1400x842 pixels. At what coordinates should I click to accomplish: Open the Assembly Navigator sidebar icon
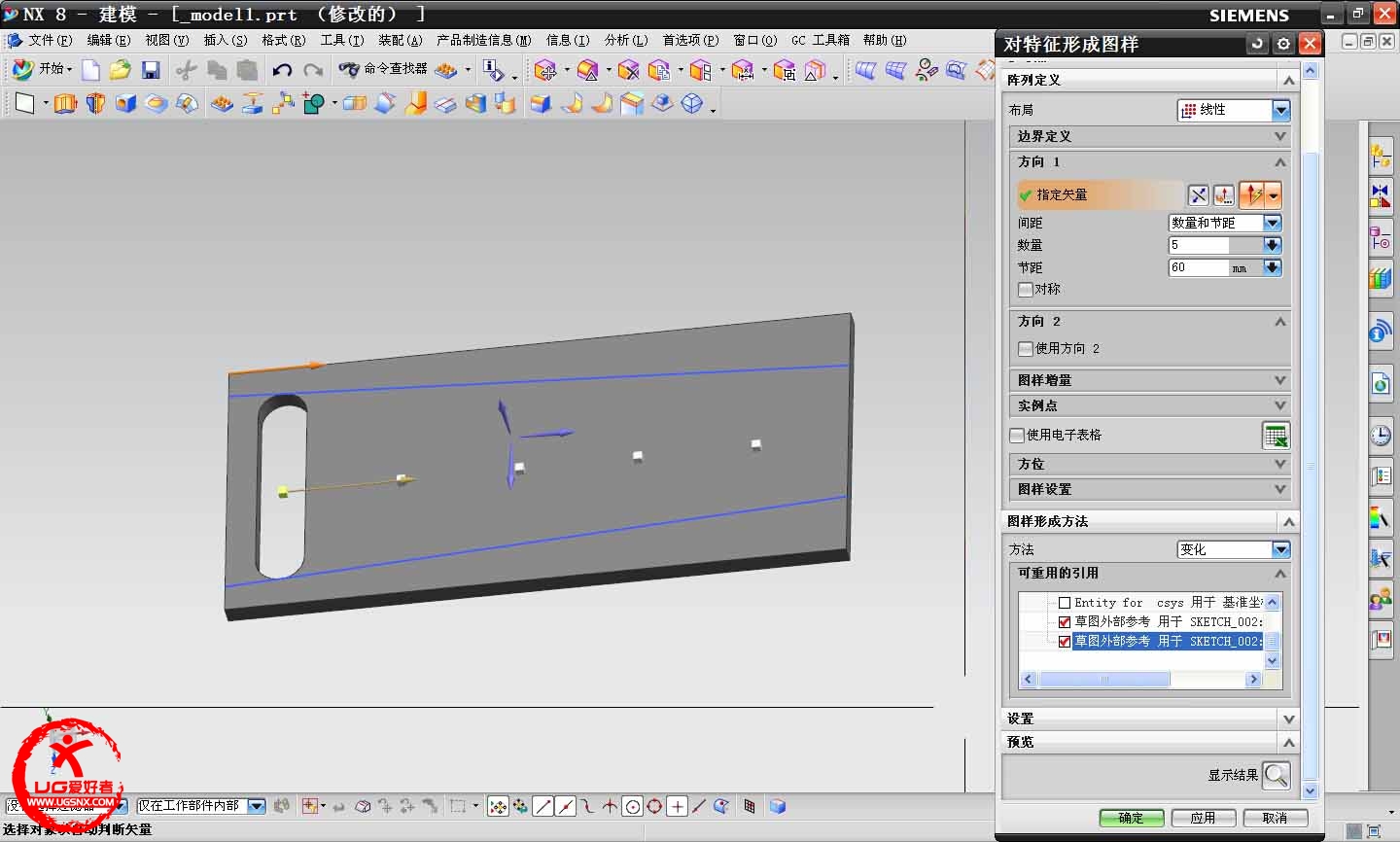[1381, 156]
